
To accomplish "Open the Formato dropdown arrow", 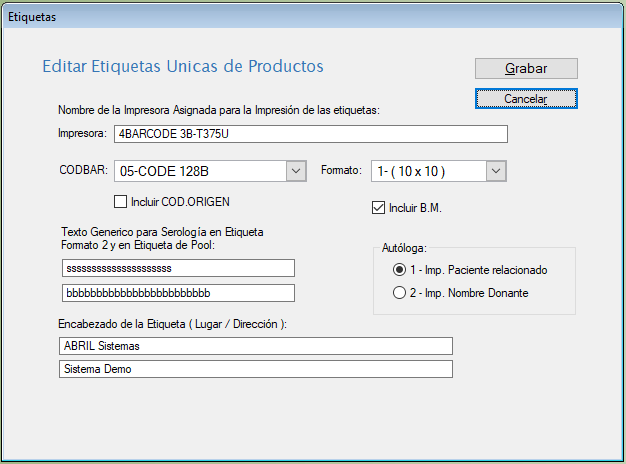I will click(496, 171).
